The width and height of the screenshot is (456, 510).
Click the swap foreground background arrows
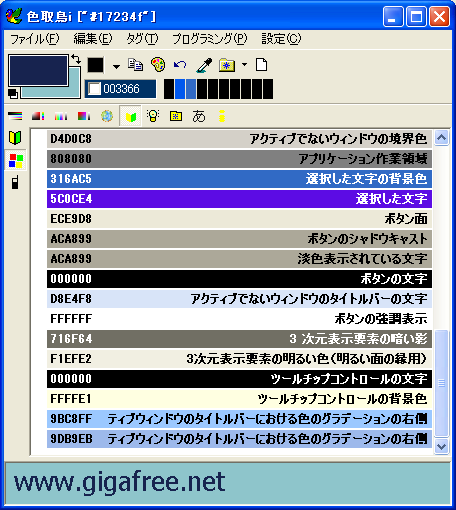click(x=76, y=59)
